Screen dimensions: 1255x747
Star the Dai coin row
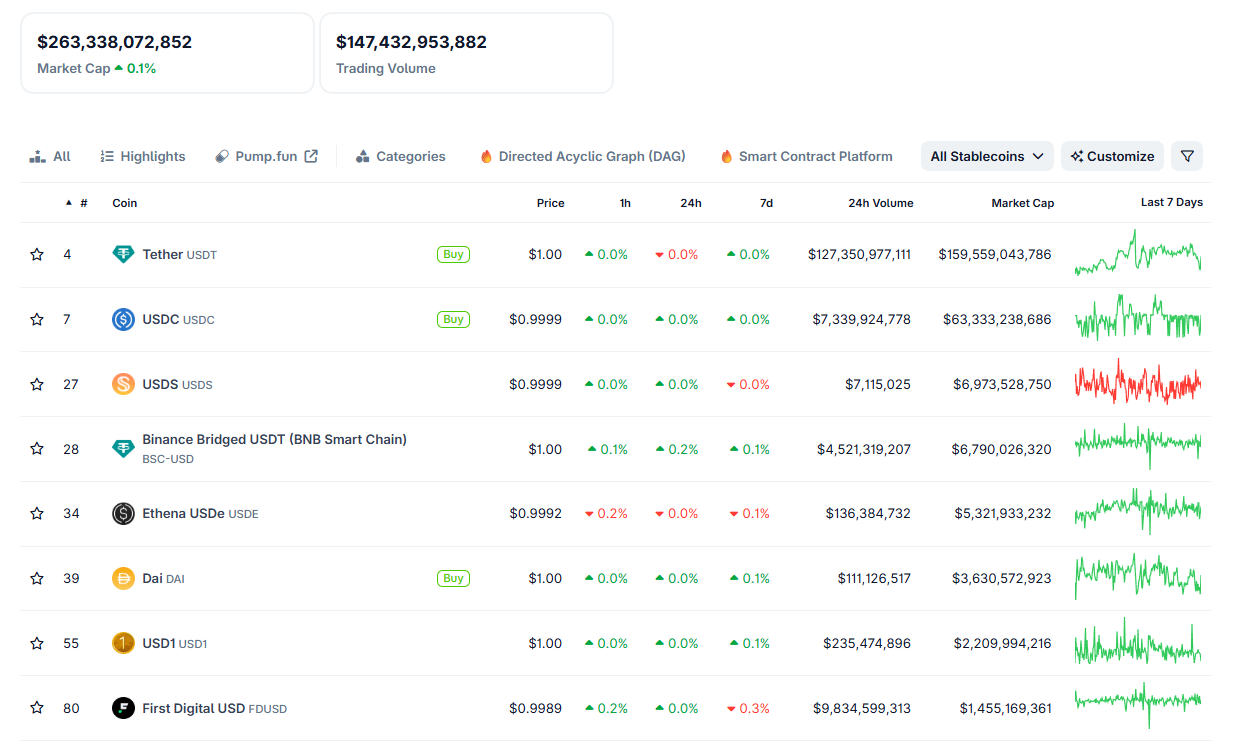click(37, 578)
